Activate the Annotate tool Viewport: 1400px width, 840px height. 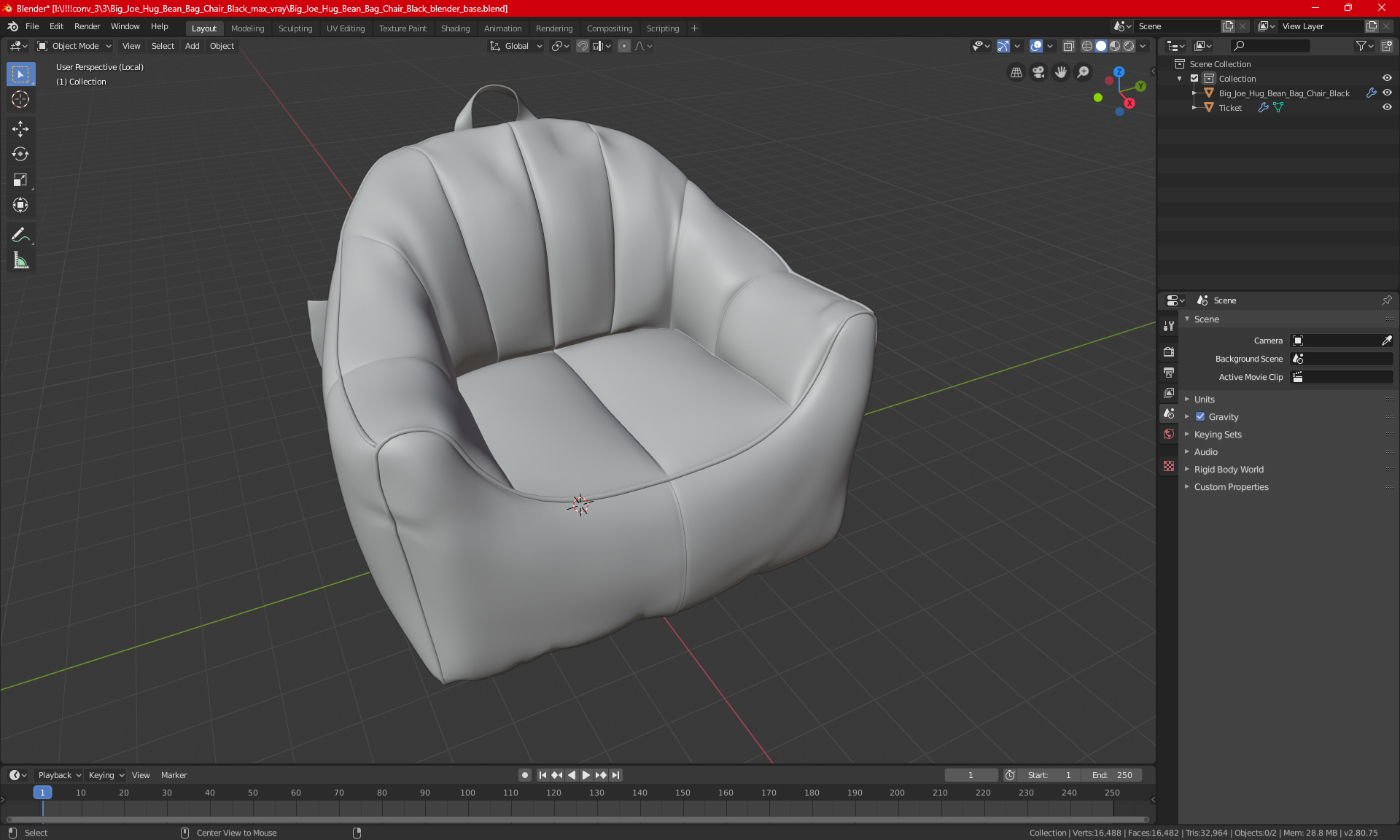click(20, 235)
